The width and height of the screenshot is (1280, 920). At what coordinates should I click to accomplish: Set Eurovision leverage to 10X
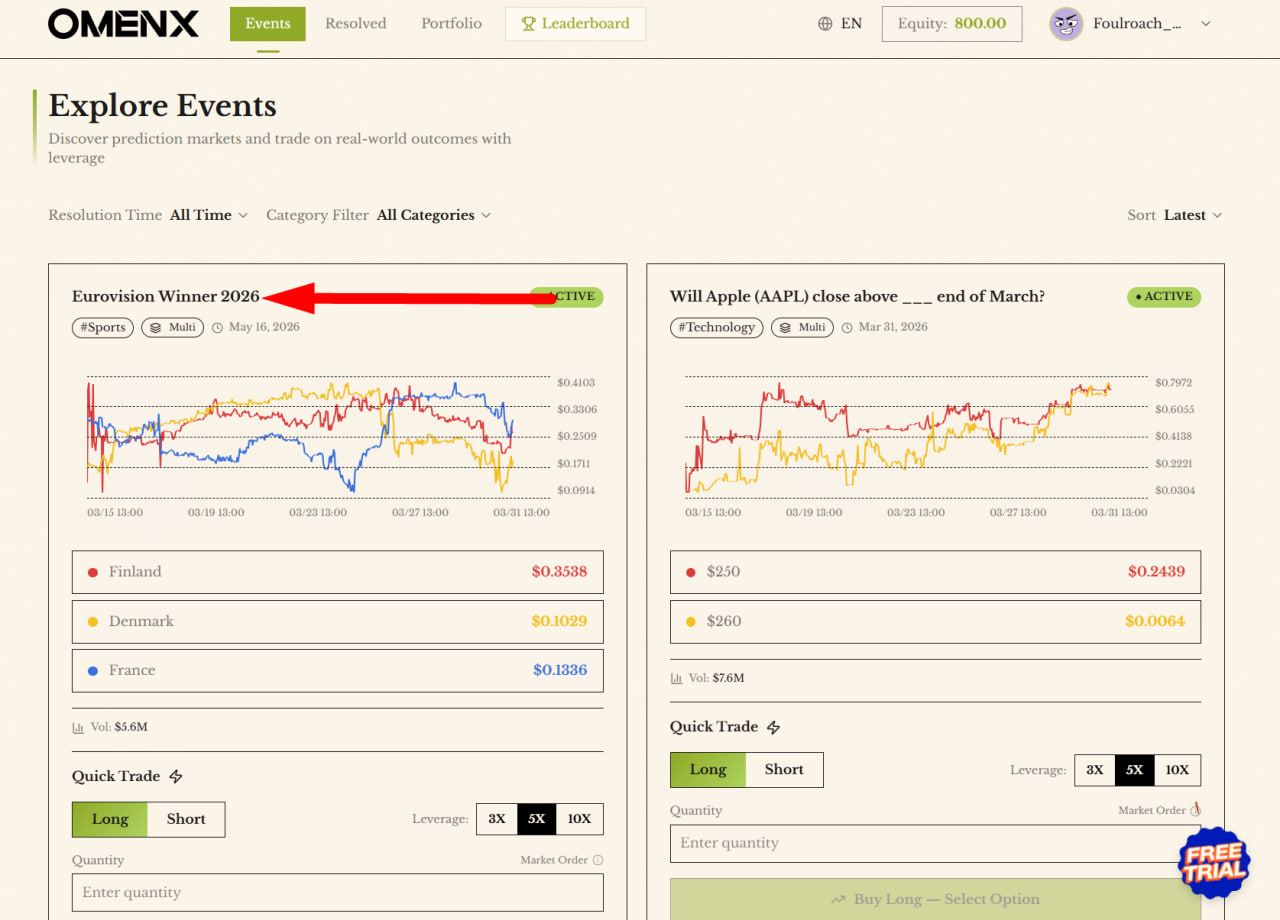click(x=579, y=819)
